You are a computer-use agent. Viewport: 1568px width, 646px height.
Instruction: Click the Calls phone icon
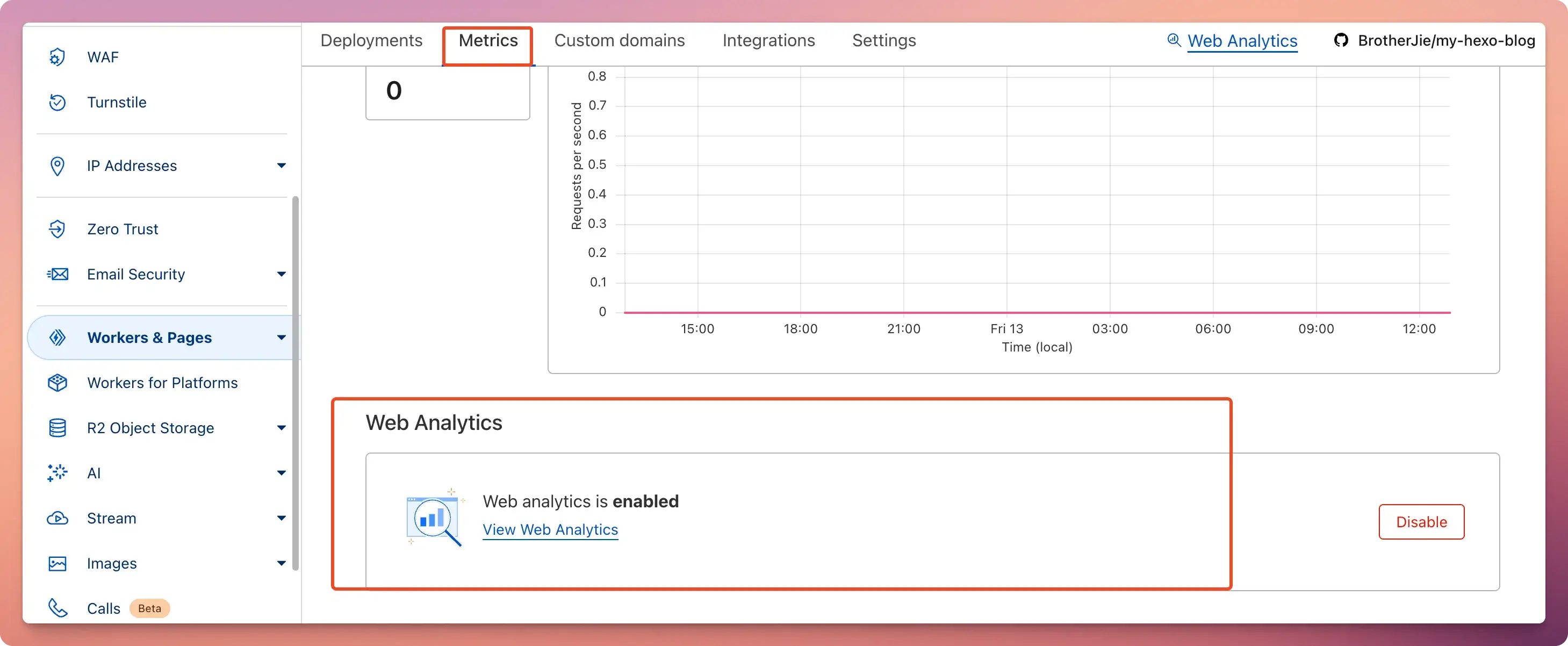pyautogui.click(x=57, y=608)
